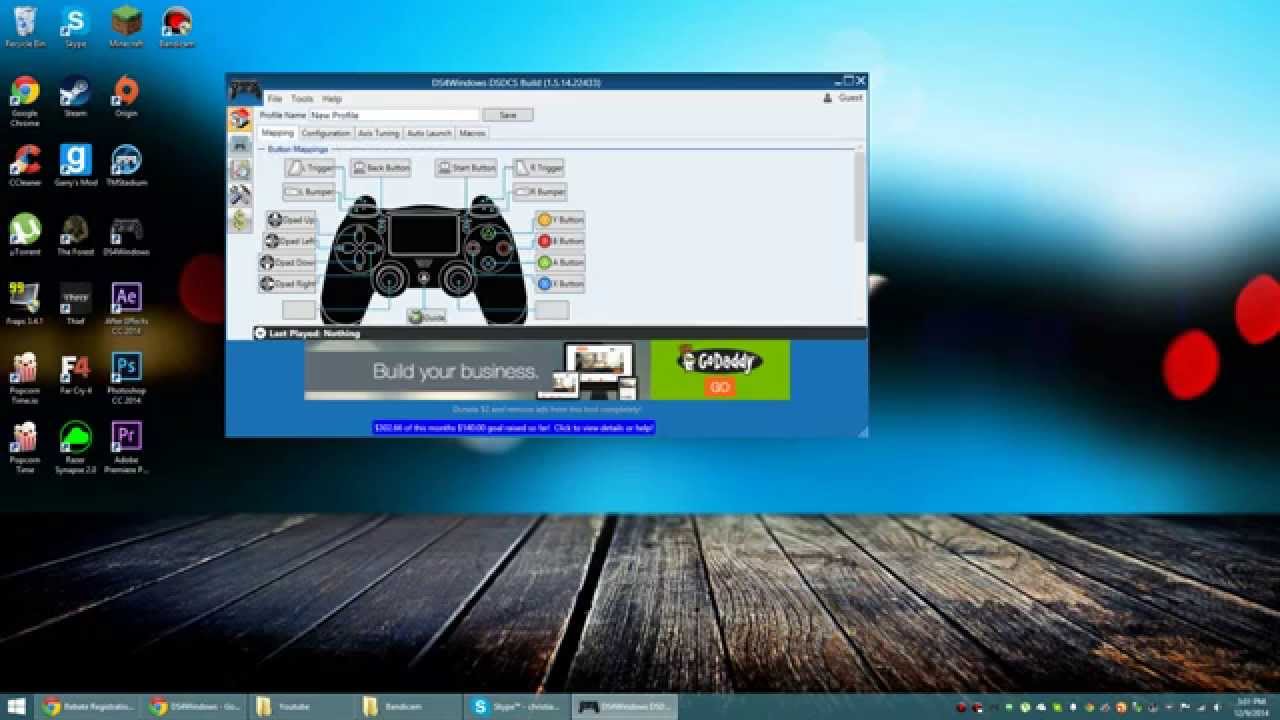
Task: Open the File menu
Action: click(274, 99)
